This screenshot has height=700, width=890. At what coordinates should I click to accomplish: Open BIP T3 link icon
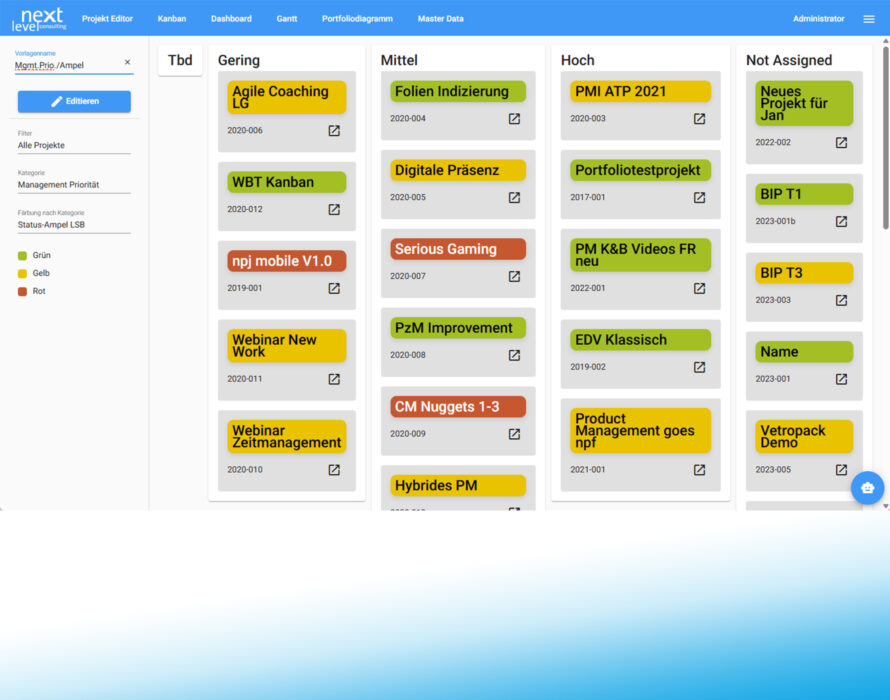coord(841,300)
